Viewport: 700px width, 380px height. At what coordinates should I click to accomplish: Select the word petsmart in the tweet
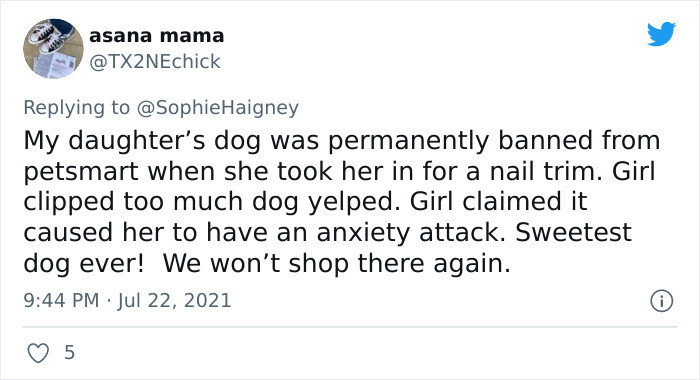(x=81, y=172)
